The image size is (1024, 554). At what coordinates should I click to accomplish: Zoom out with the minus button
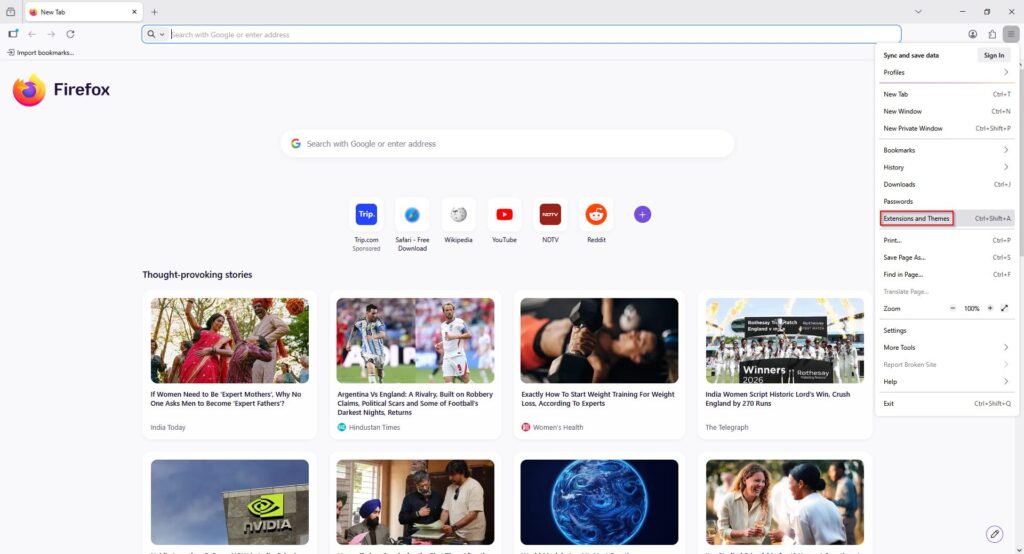[x=952, y=308]
